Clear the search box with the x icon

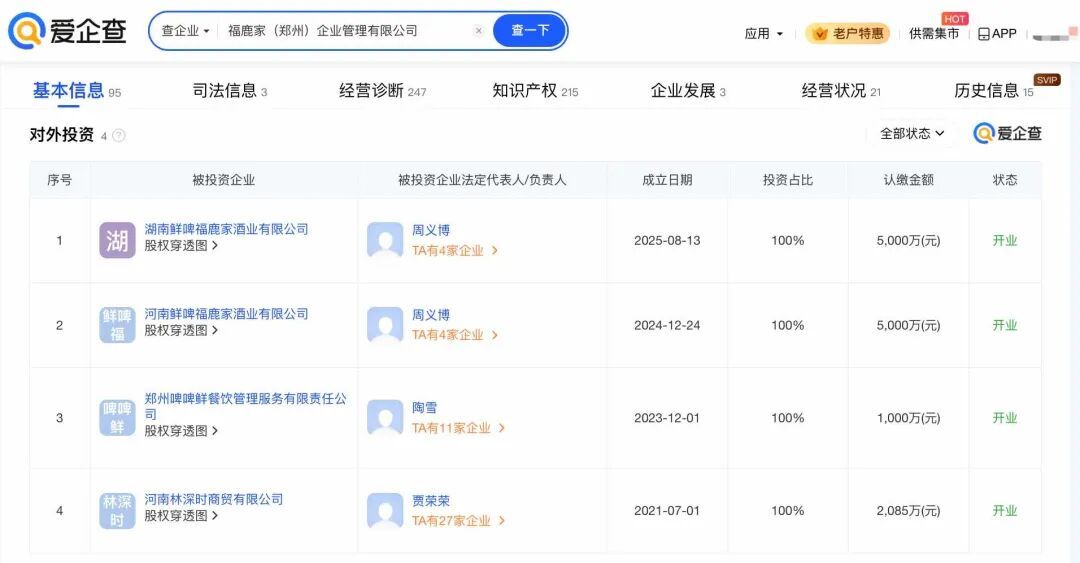[478, 31]
